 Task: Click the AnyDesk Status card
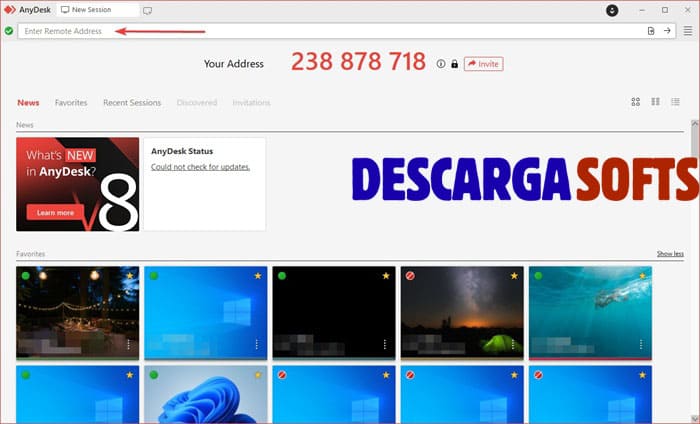(204, 184)
